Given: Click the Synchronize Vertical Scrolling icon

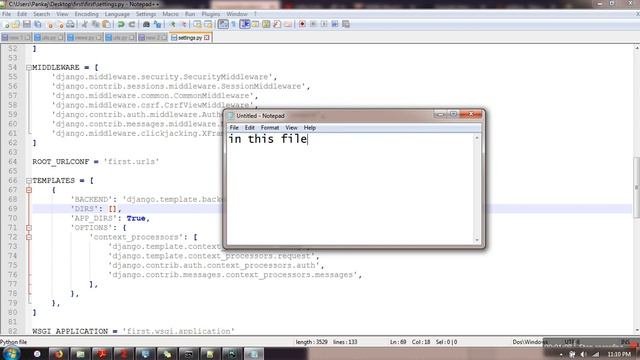Looking at the screenshot, I should (x=198, y=24).
